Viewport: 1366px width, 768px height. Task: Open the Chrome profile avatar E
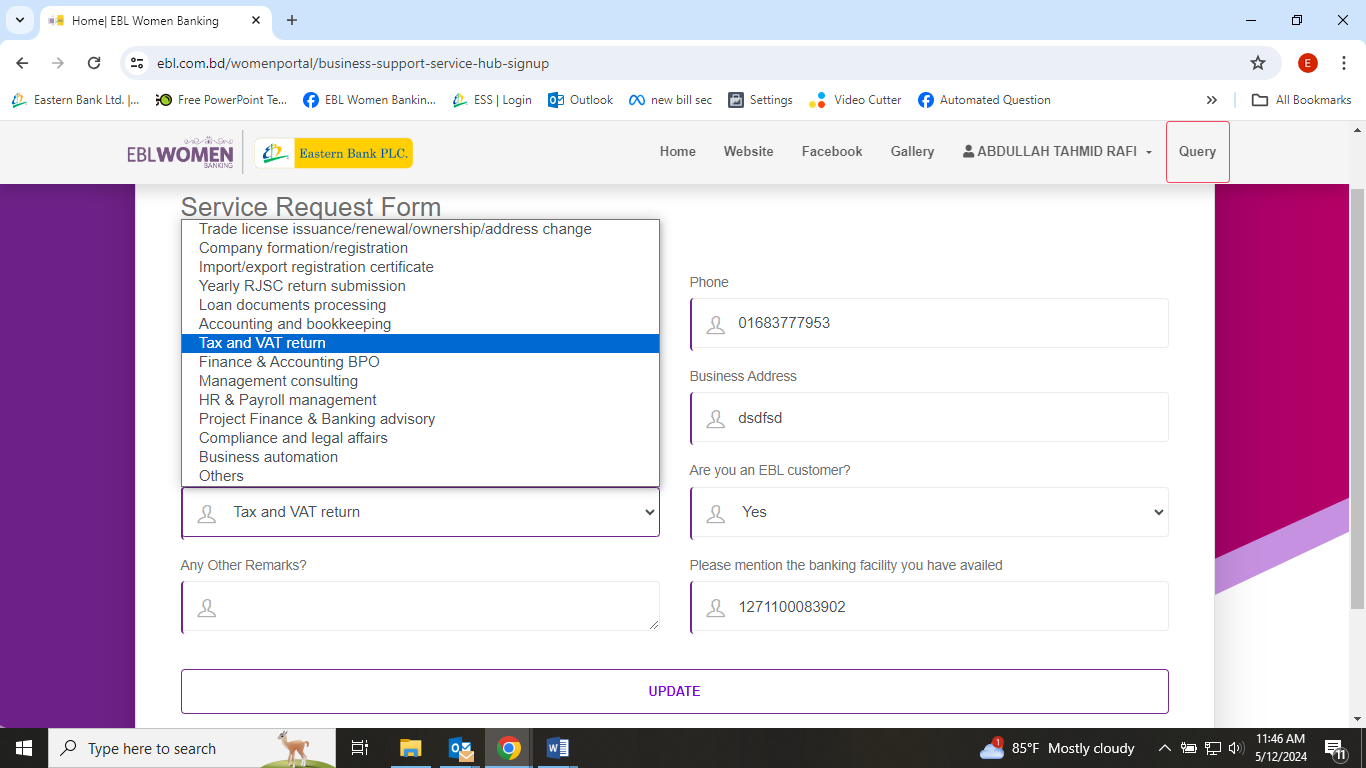pos(1308,63)
